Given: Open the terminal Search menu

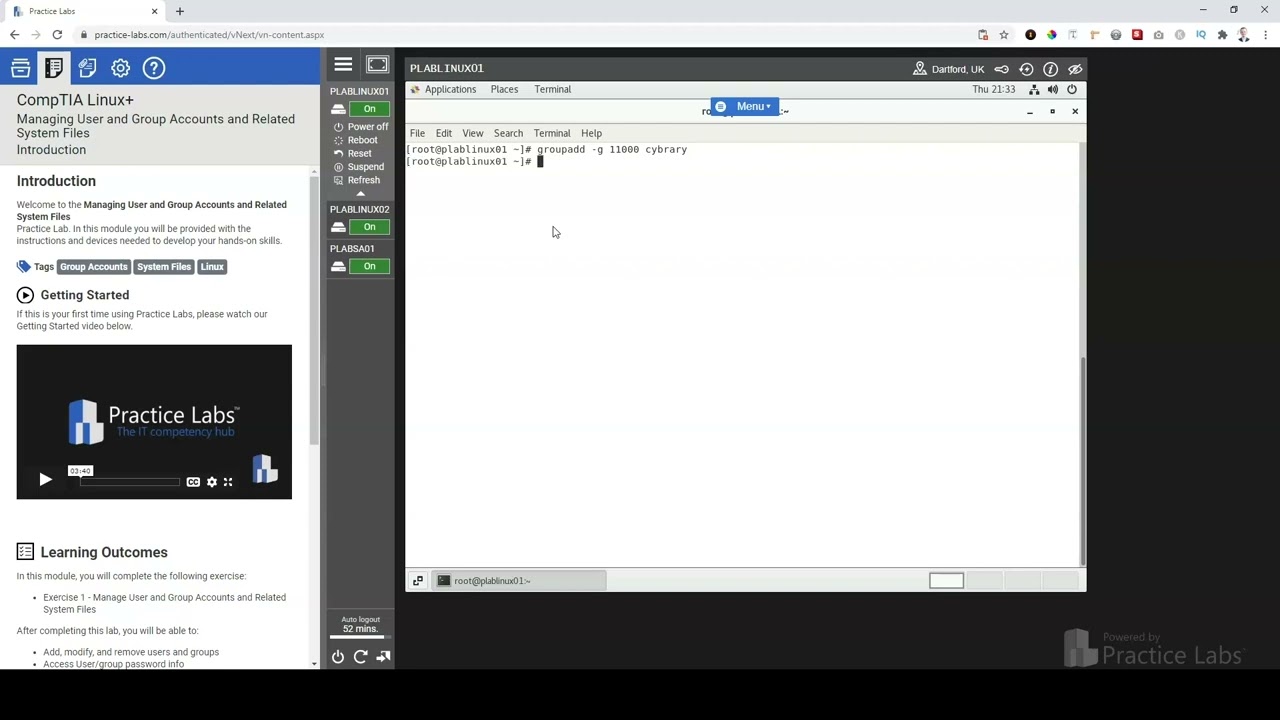Looking at the screenshot, I should click(x=508, y=133).
